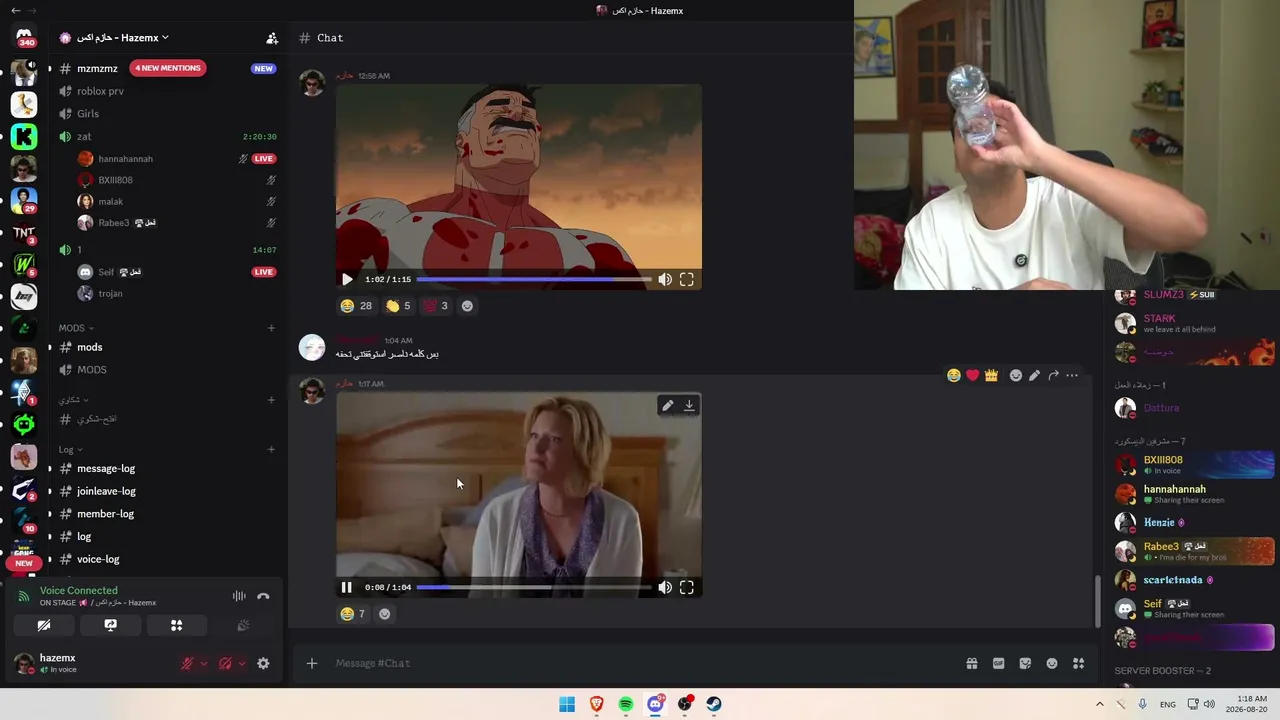Screen dimensions: 1280x720
Task: Create channel in MODS category
Action: tap(271, 328)
